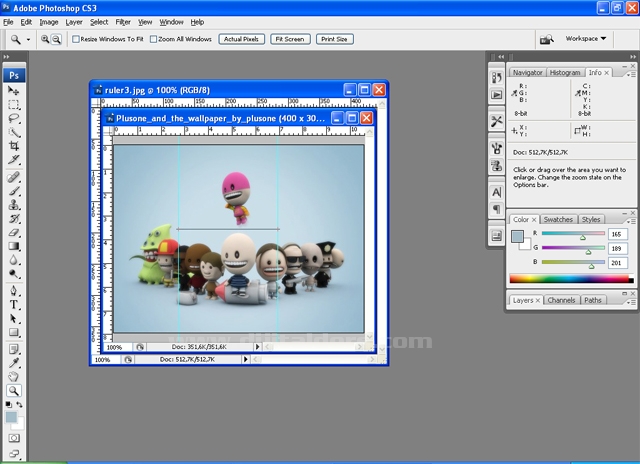Image resolution: width=640 pixels, height=464 pixels.
Task: Select the Eraser tool
Action: 13,232
